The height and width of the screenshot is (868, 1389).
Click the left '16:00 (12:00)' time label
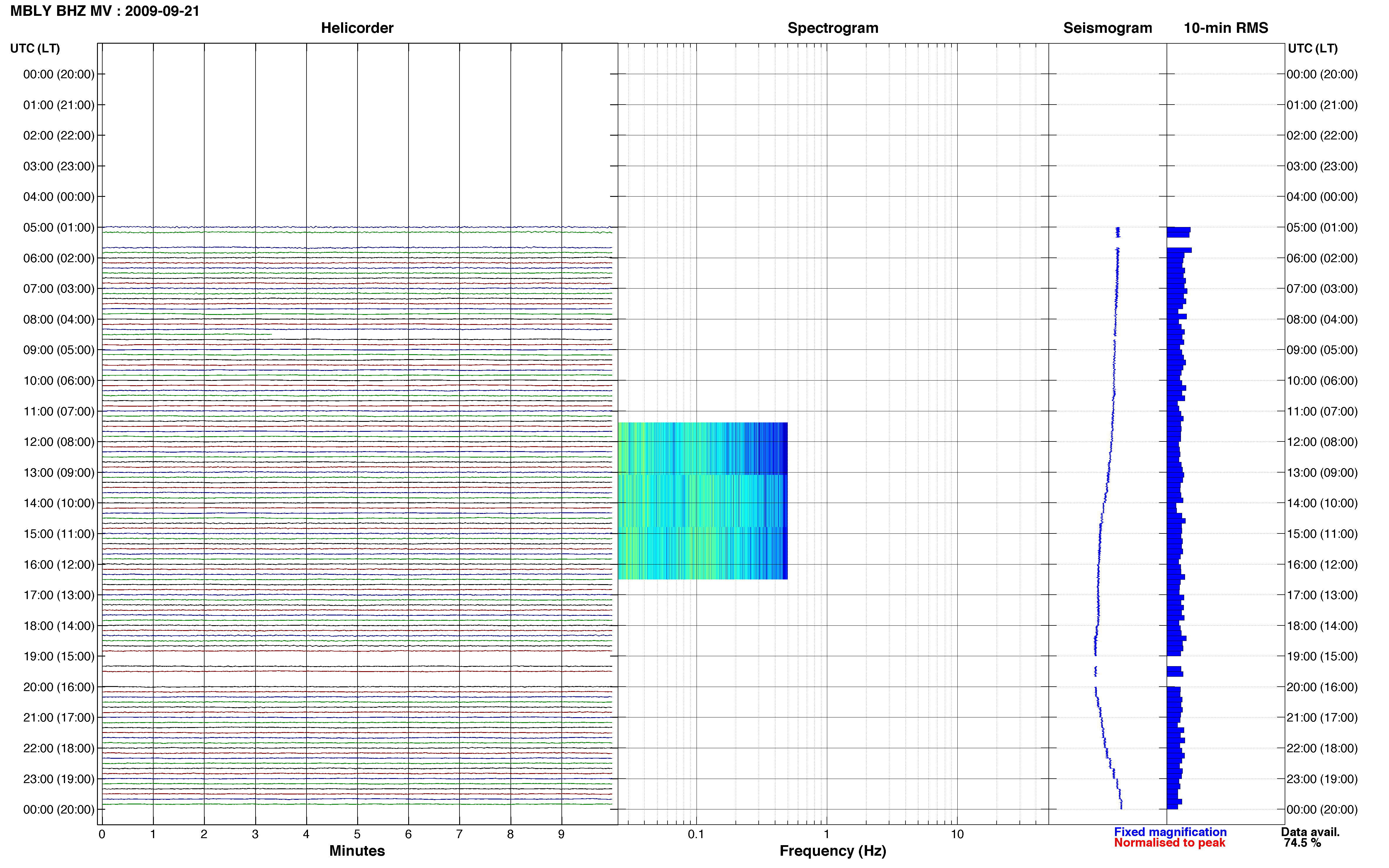tap(59, 564)
